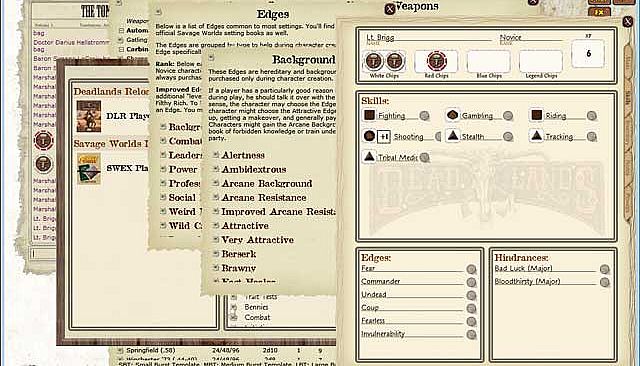This screenshot has width=640, height=366.
Task: Click the Shooting skill die icon
Action: 369,136
